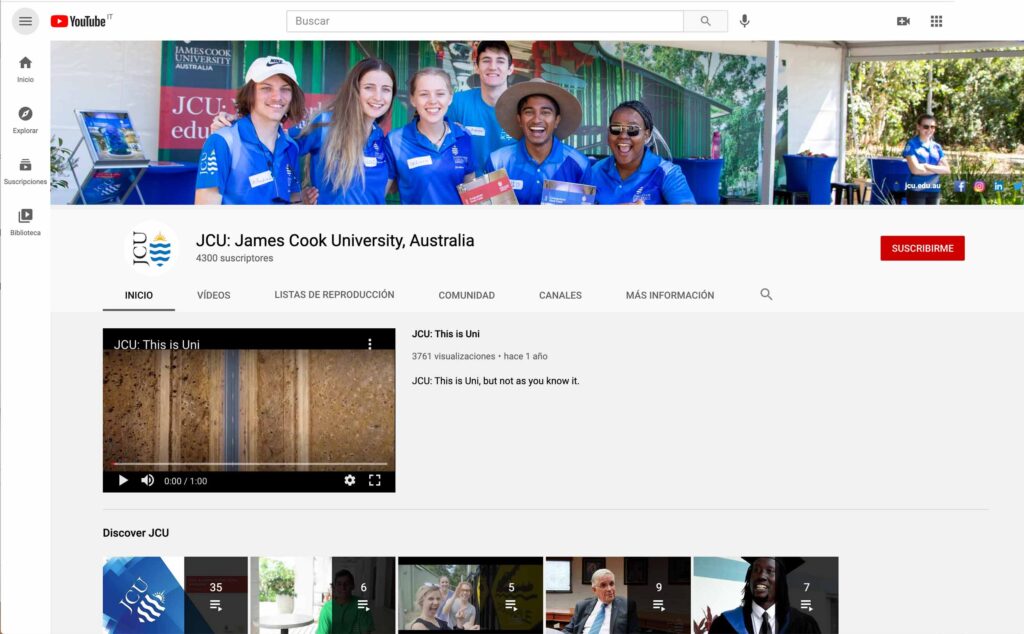The height and width of the screenshot is (634, 1024).
Task: Click the SUSCRIBIRME button
Action: pyautogui.click(x=922, y=248)
